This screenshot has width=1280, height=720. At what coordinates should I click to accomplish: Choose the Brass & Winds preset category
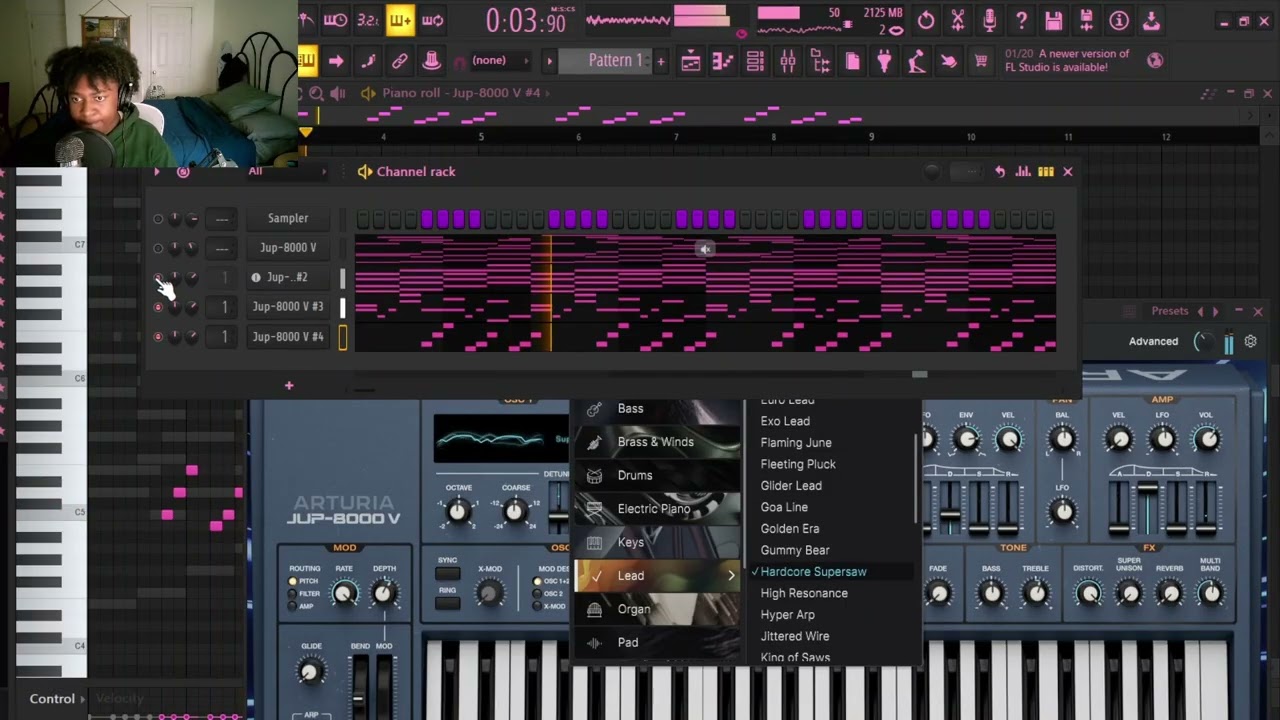(657, 442)
